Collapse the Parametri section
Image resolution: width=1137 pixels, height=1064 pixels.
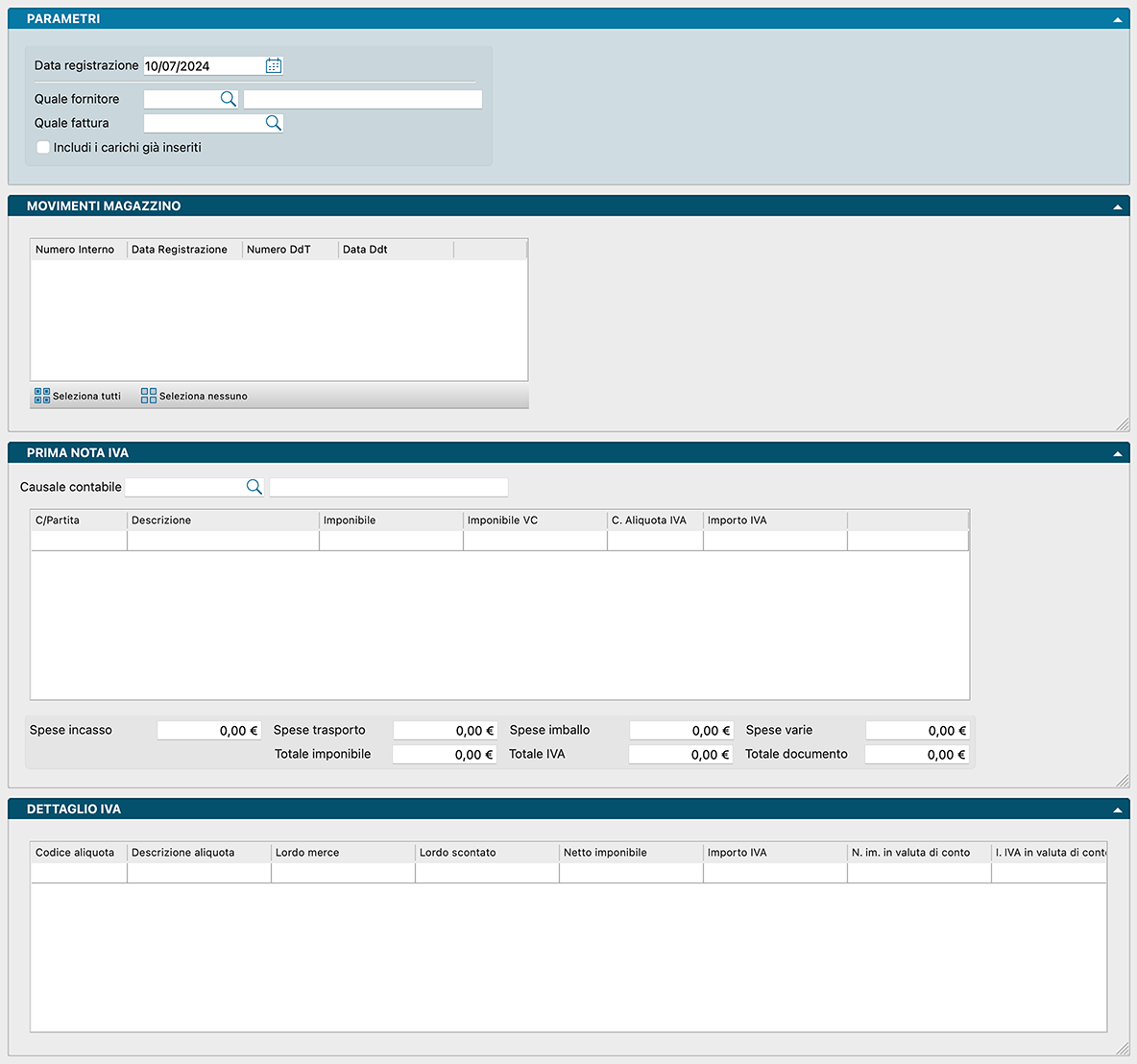click(x=1117, y=19)
